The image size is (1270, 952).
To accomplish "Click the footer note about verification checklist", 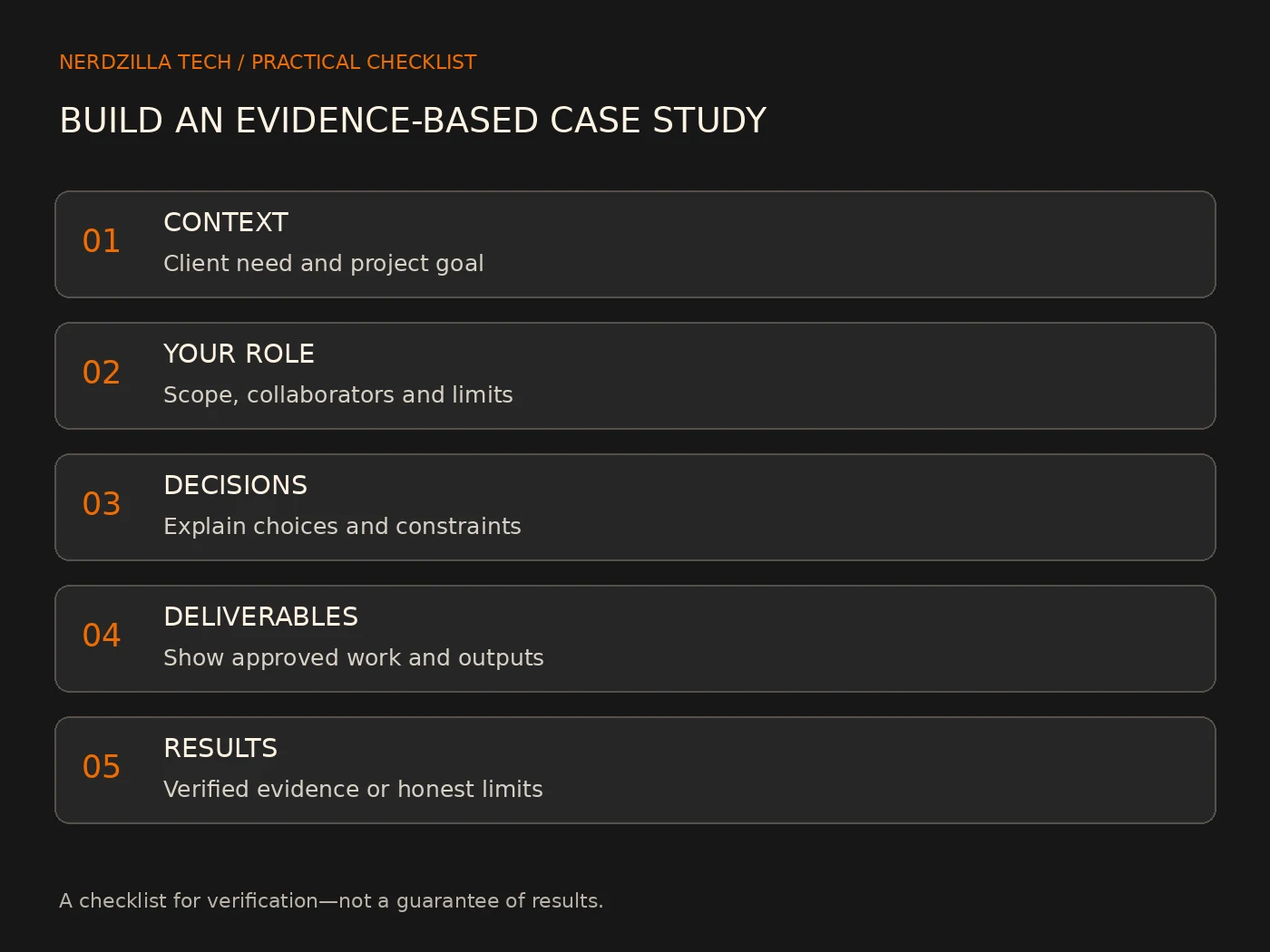I will click(331, 901).
